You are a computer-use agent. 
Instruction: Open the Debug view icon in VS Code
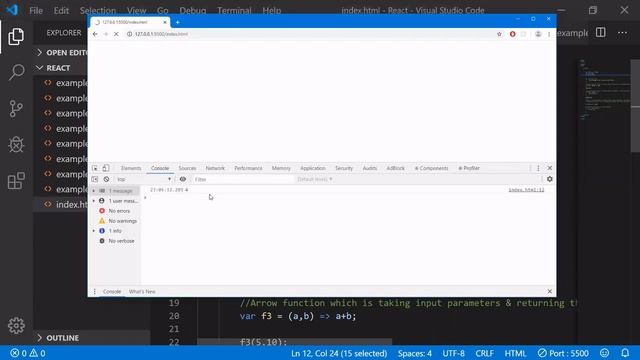coord(16,144)
